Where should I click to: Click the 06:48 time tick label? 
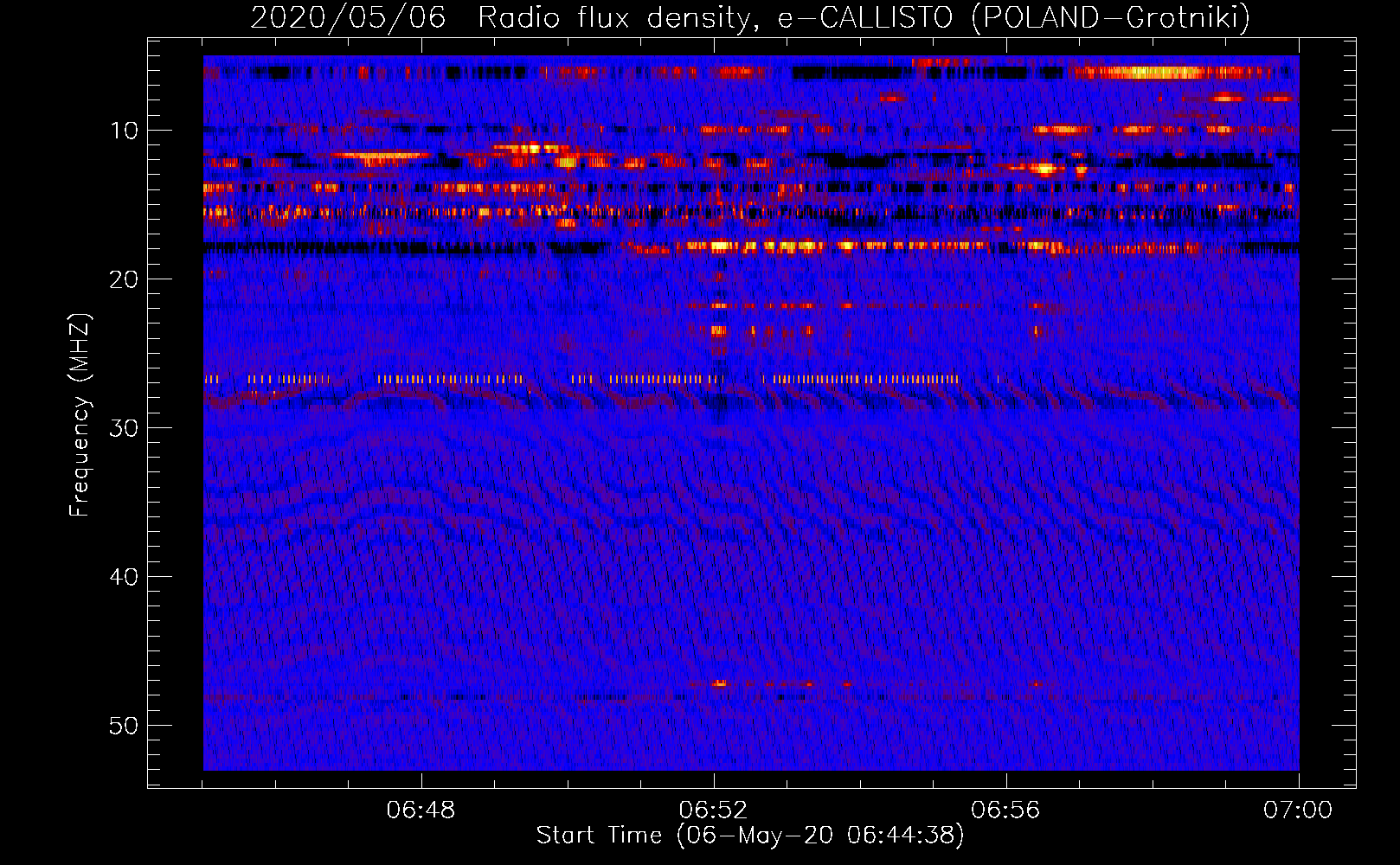(x=421, y=811)
